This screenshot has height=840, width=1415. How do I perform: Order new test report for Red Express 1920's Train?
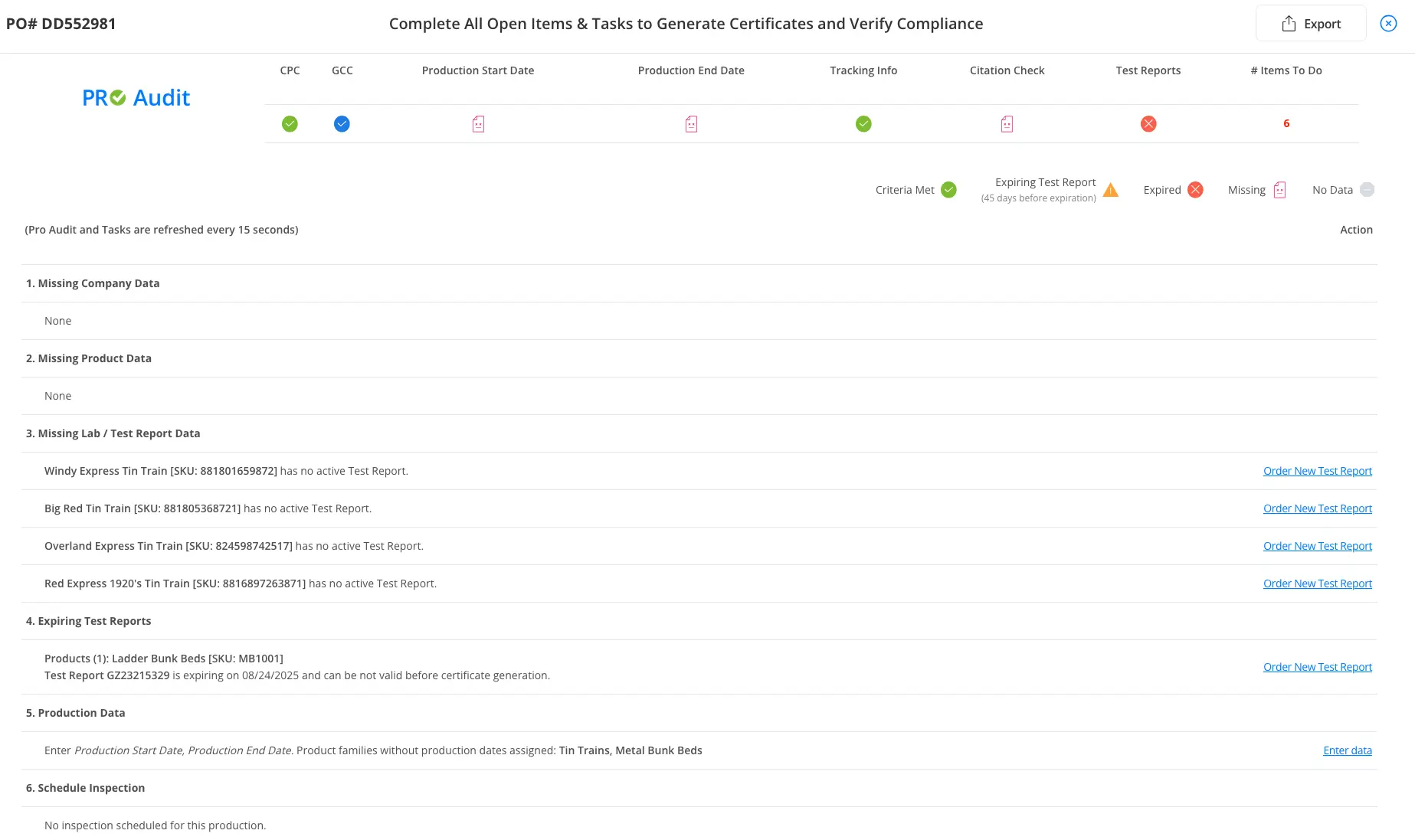[1317, 583]
